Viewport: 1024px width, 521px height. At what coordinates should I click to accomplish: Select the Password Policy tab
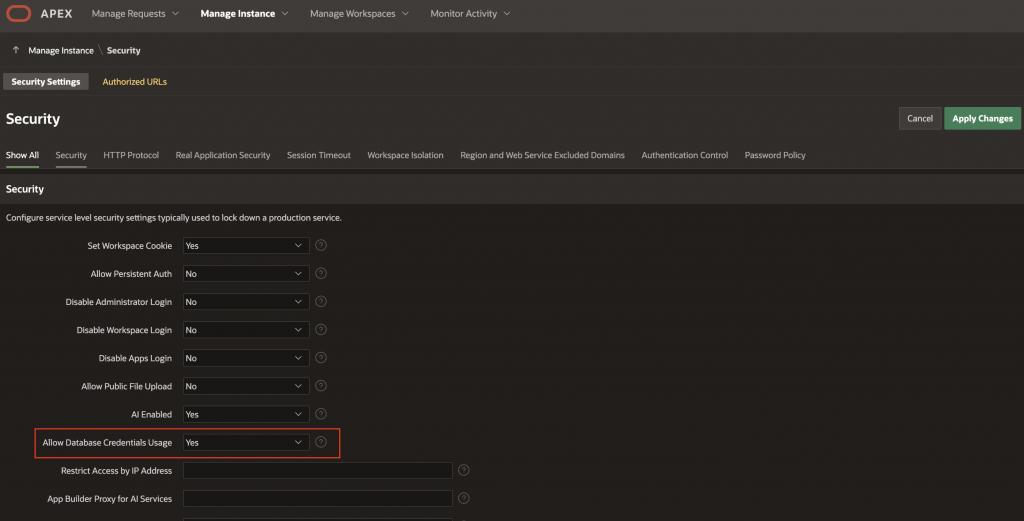point(775,155)
